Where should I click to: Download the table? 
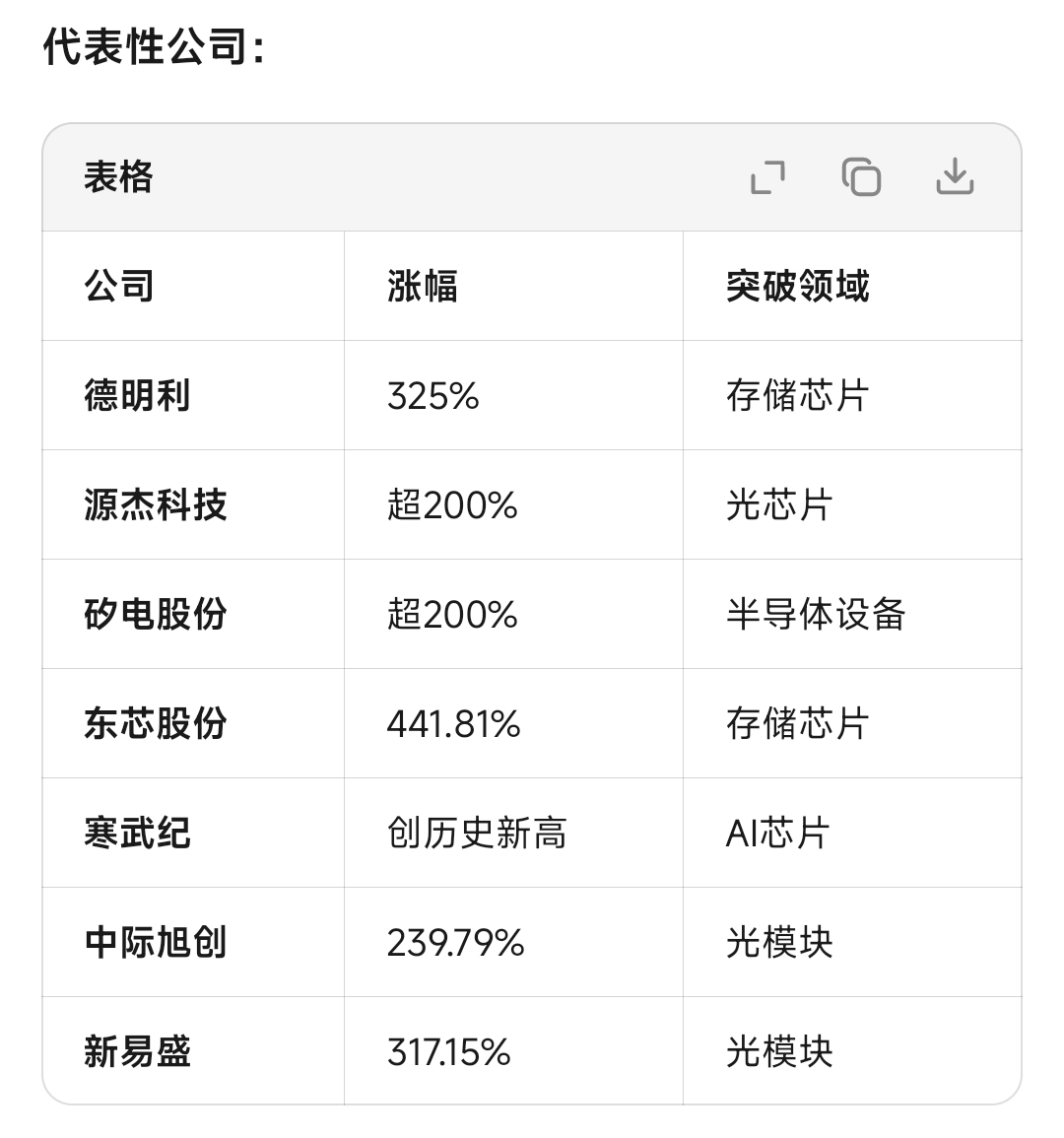click(955, 176)
